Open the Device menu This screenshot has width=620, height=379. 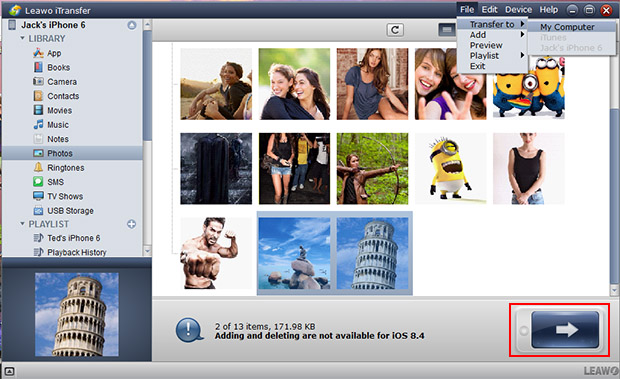[518, 9]
